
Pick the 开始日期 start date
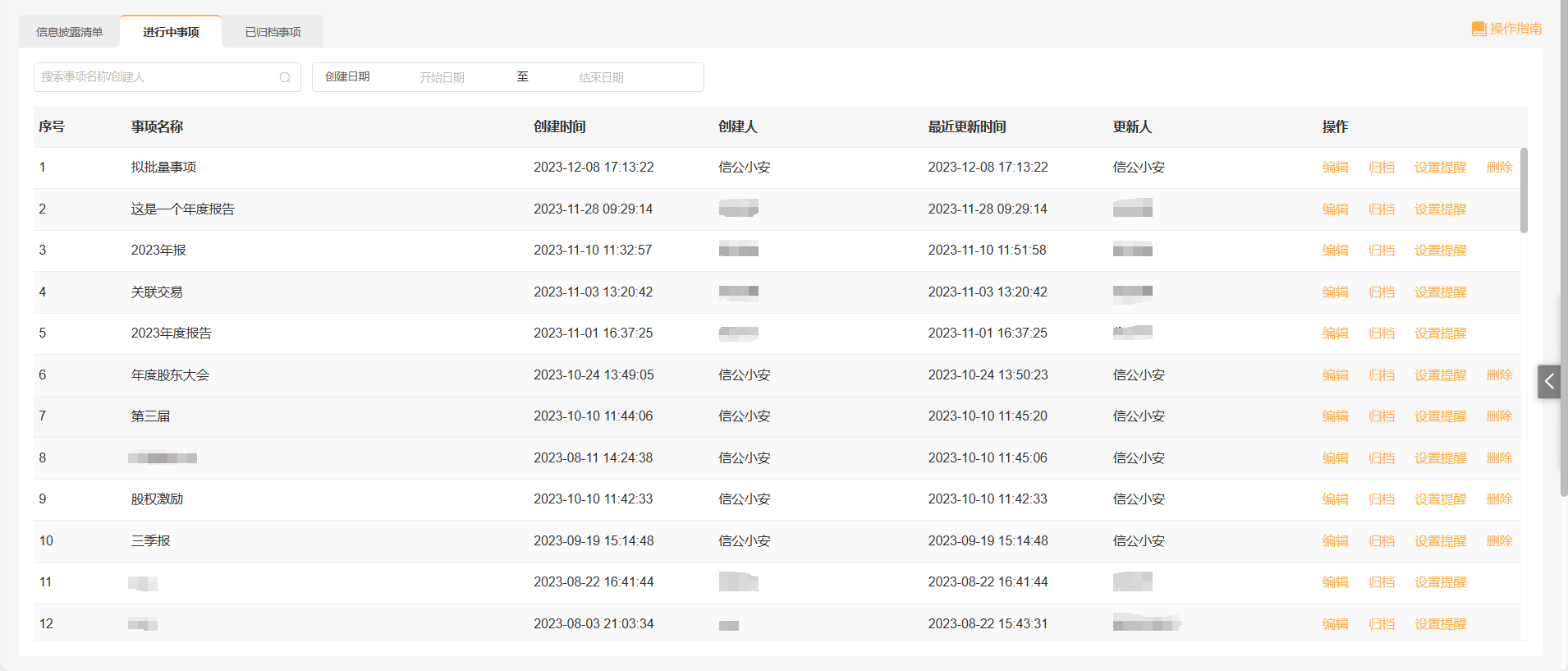(x=442, y=77)
